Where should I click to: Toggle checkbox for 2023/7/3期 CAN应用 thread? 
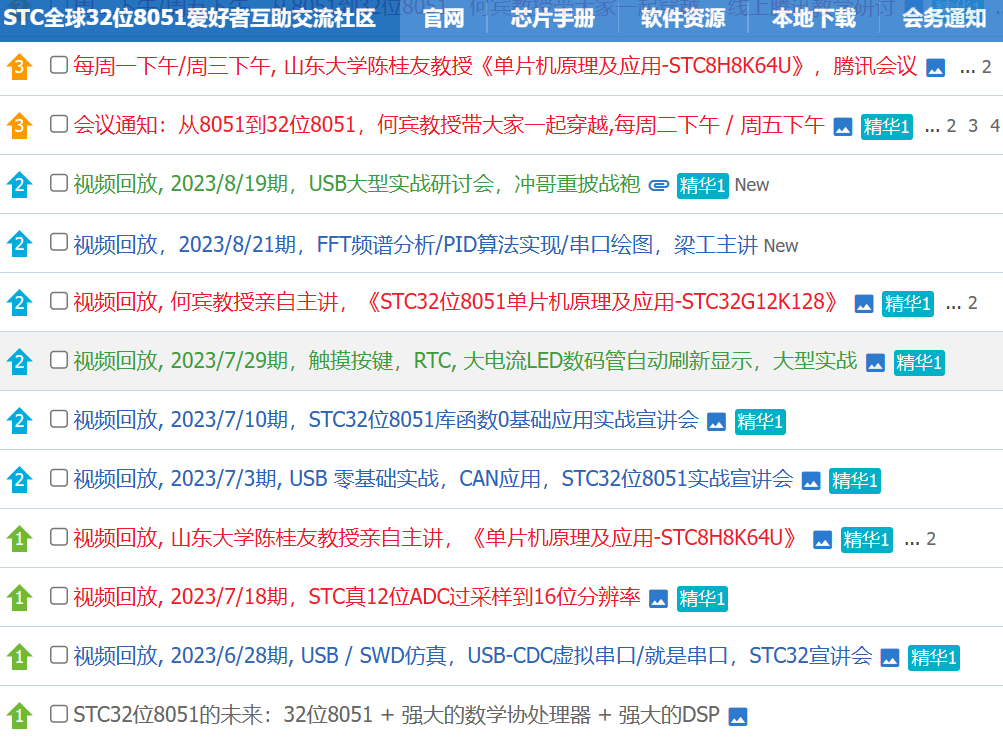[59, 477]
